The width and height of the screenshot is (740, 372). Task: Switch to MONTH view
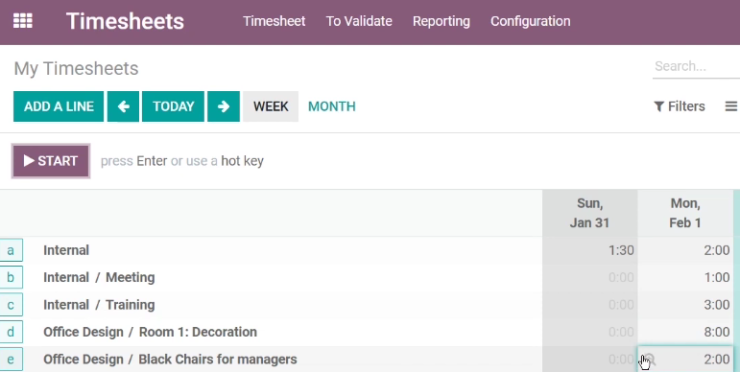(332, 107)
